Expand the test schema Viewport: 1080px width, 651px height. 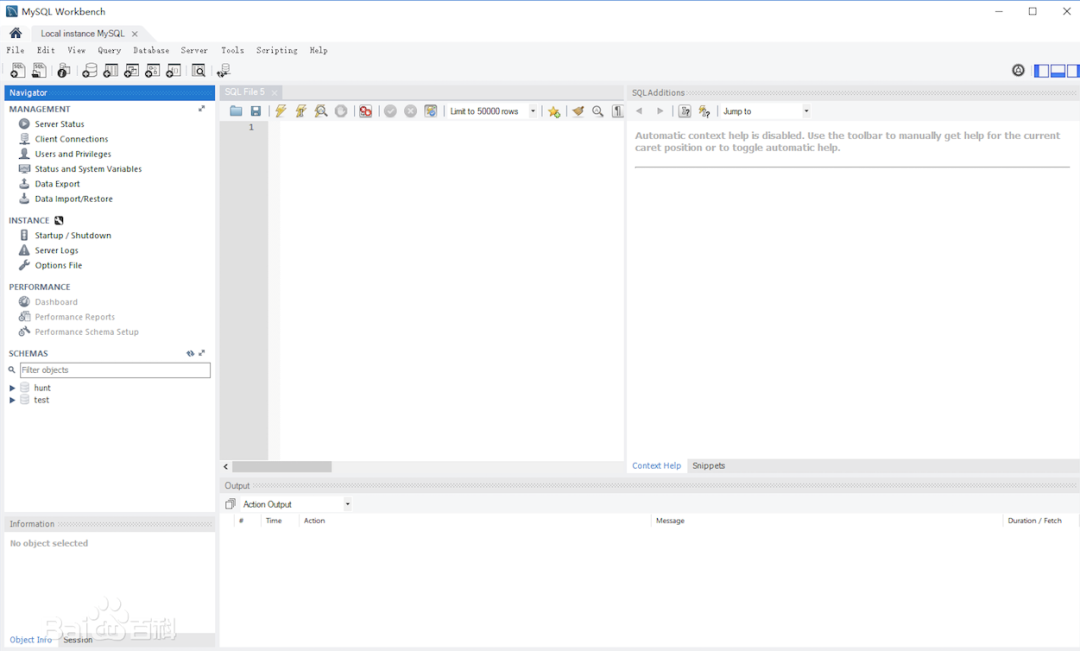12,400
